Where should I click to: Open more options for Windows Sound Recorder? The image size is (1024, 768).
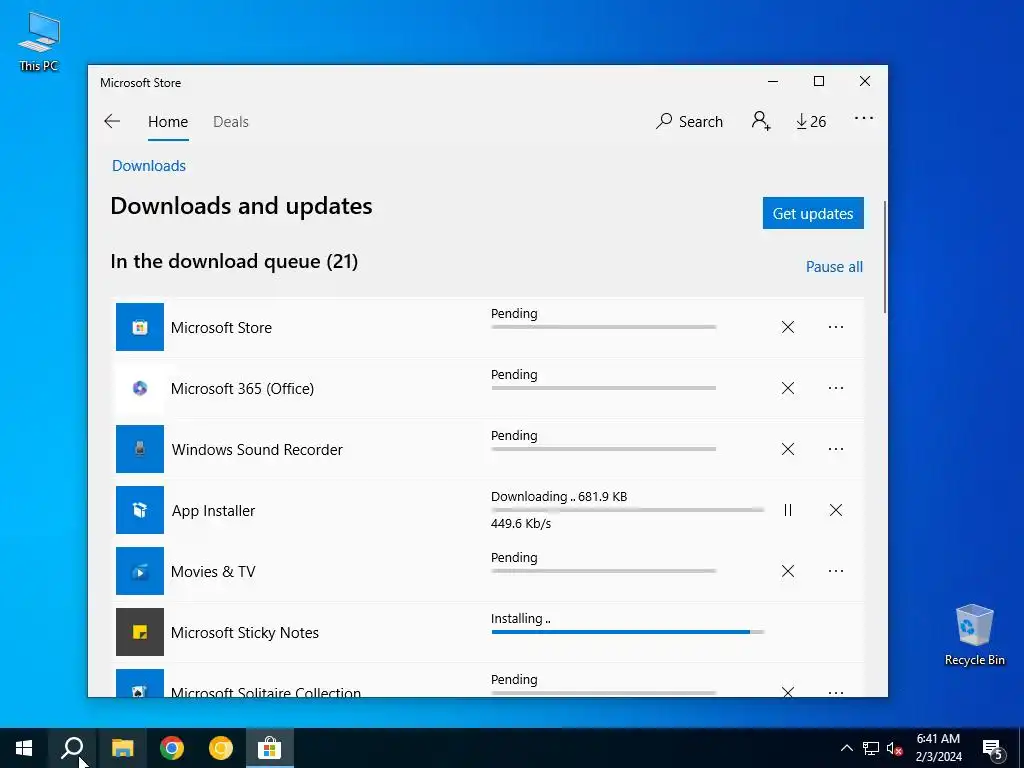pos(836,449)
